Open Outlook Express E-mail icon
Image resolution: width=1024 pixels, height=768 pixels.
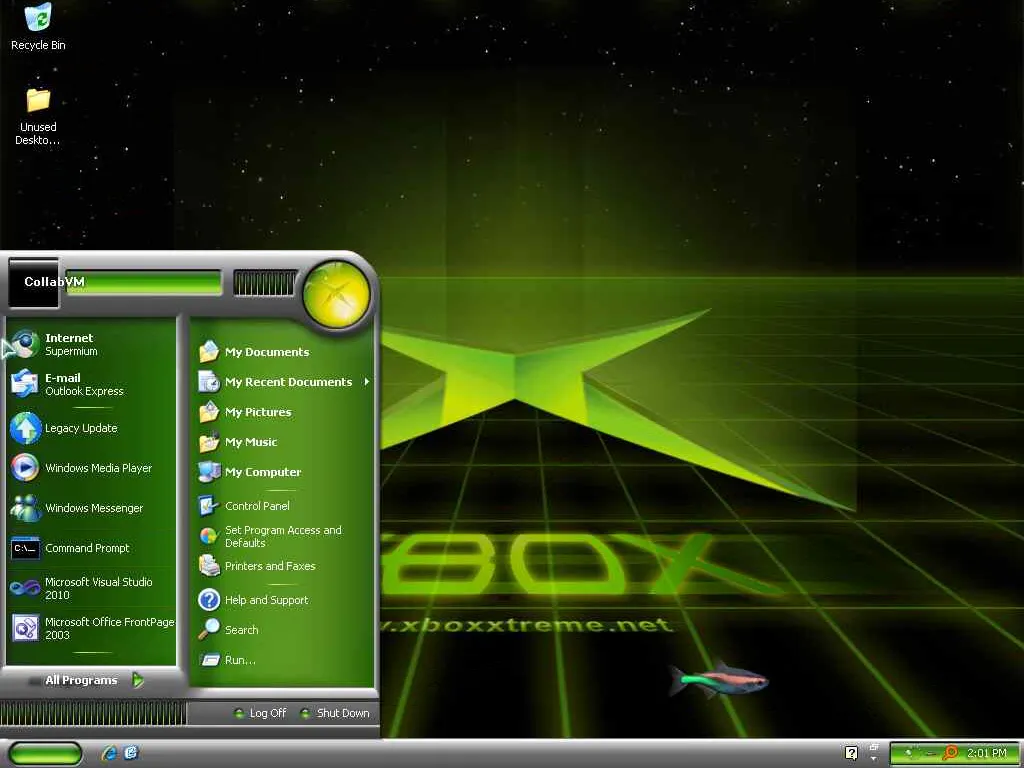(x=25, y=383)
